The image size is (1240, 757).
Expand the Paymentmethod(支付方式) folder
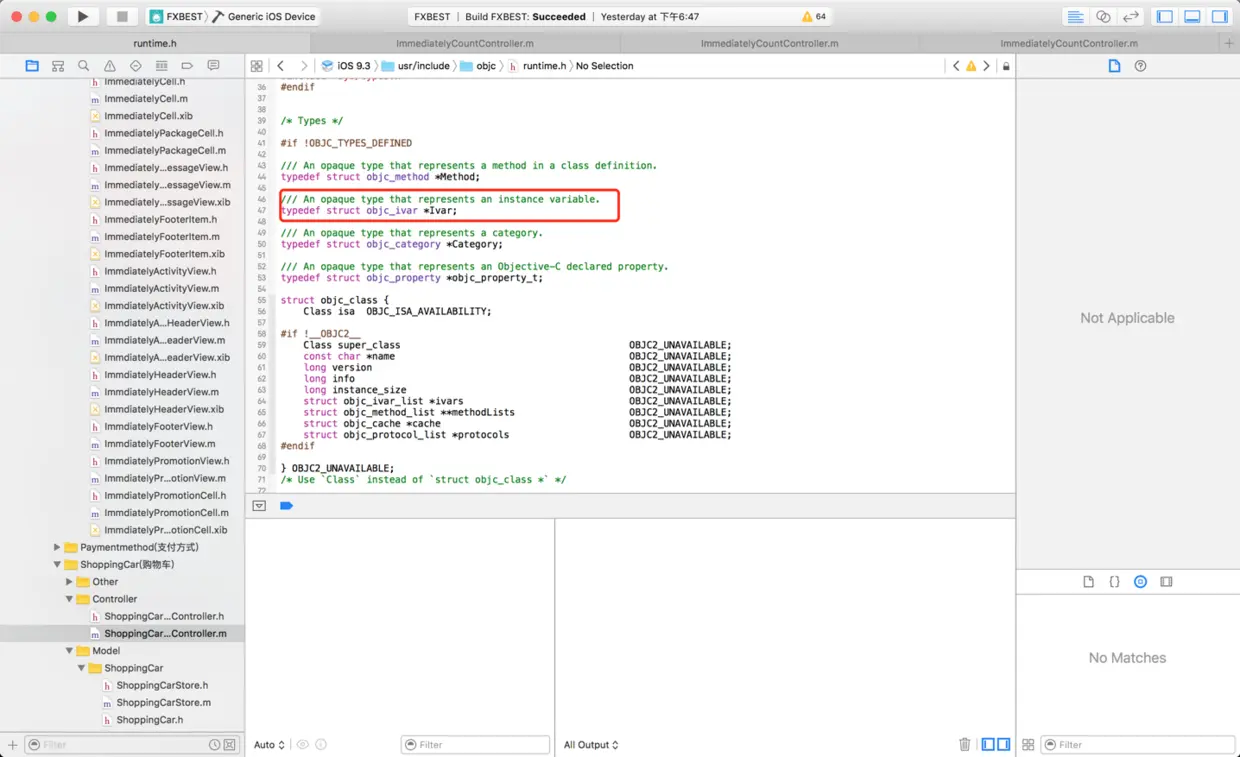point(57,547)
